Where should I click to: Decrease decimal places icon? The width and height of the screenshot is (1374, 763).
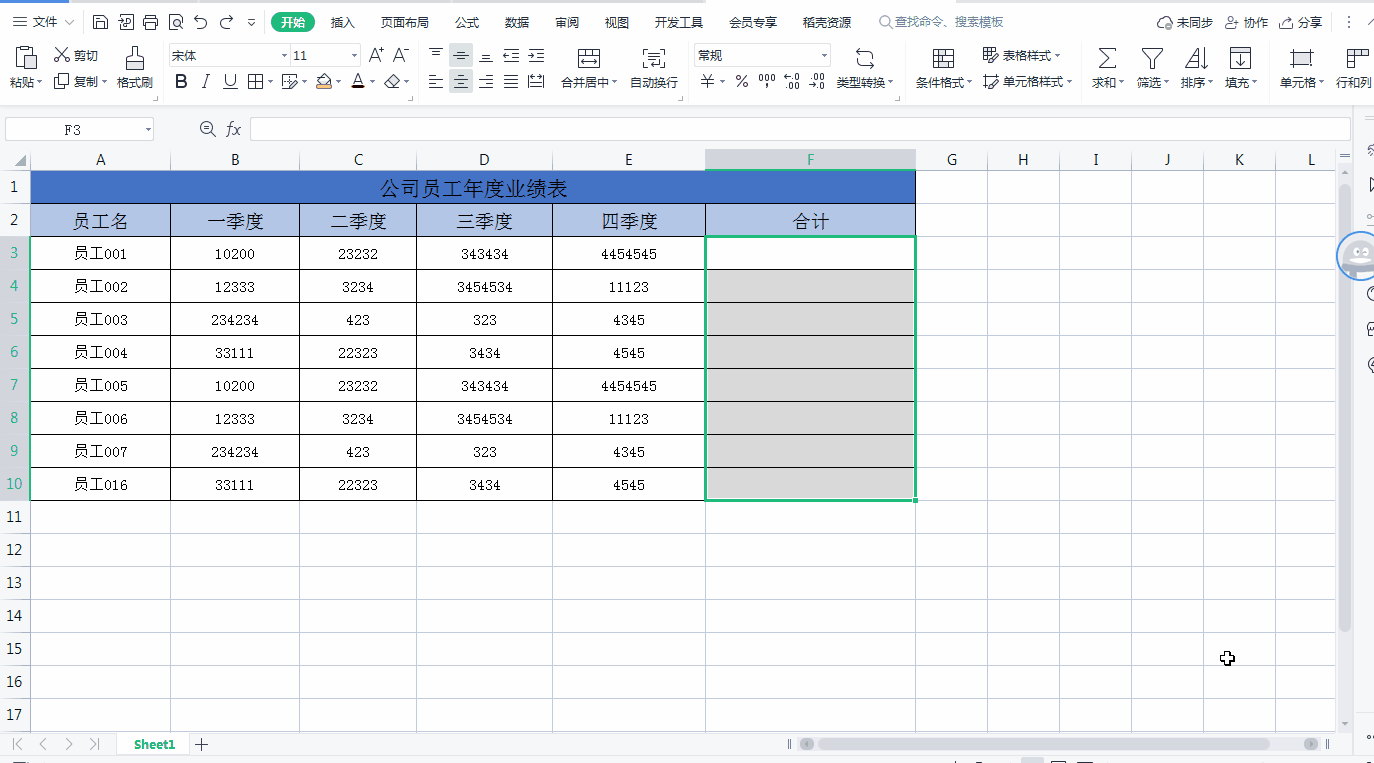(817, 82)
